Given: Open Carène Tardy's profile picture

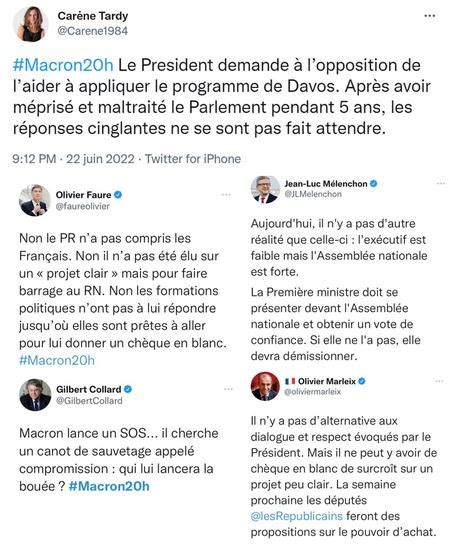Looking at the screenshot, I should pyautogui.click(x=31, y=24).
